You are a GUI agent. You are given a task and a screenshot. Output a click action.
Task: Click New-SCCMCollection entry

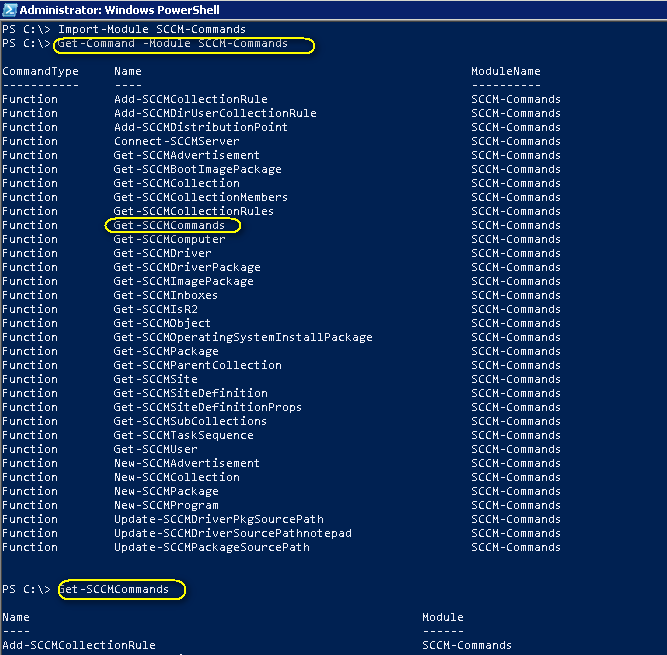(177, 478)
